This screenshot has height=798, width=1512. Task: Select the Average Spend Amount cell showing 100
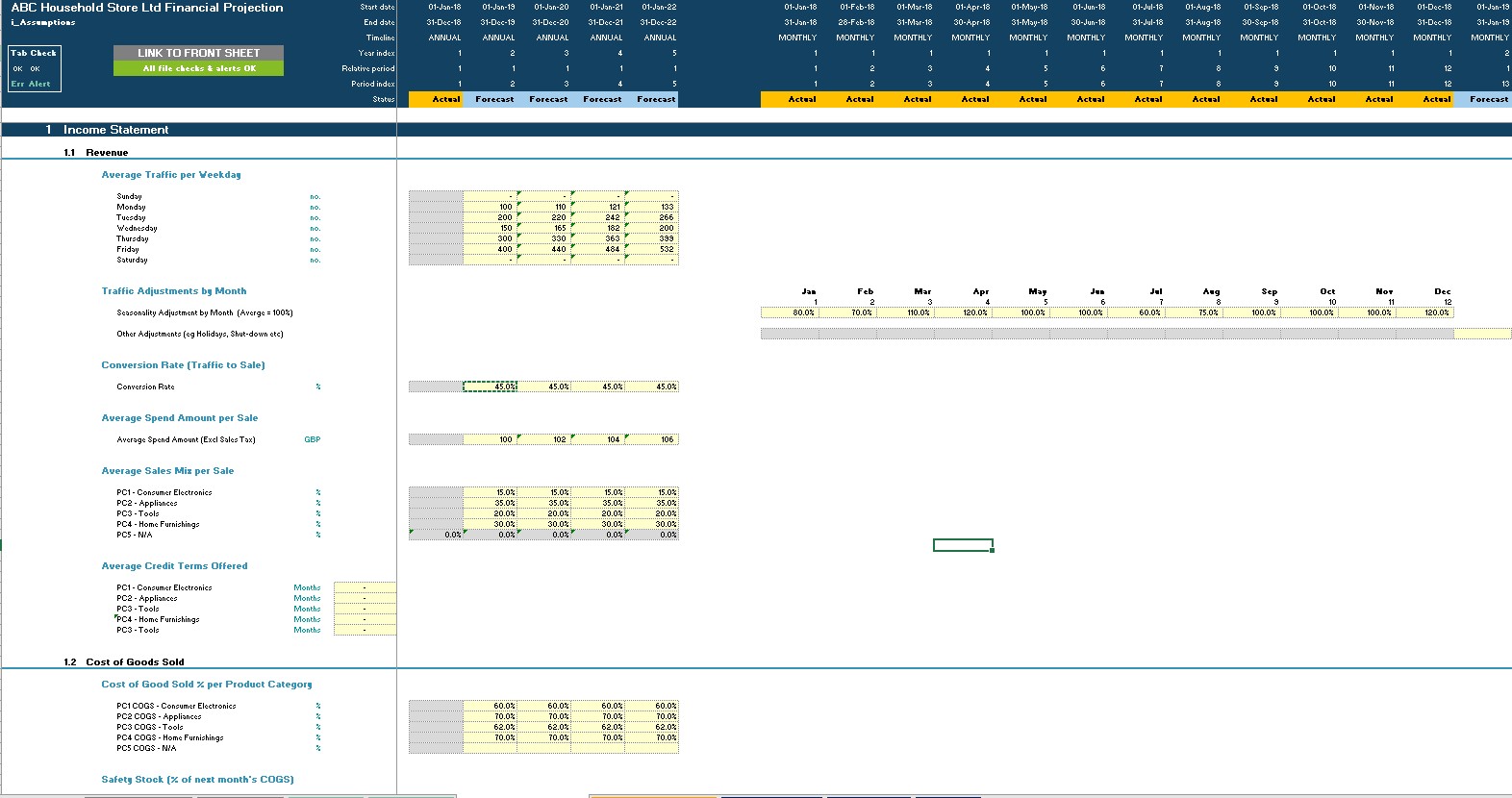pyautogui.click(x=491, y=439)
